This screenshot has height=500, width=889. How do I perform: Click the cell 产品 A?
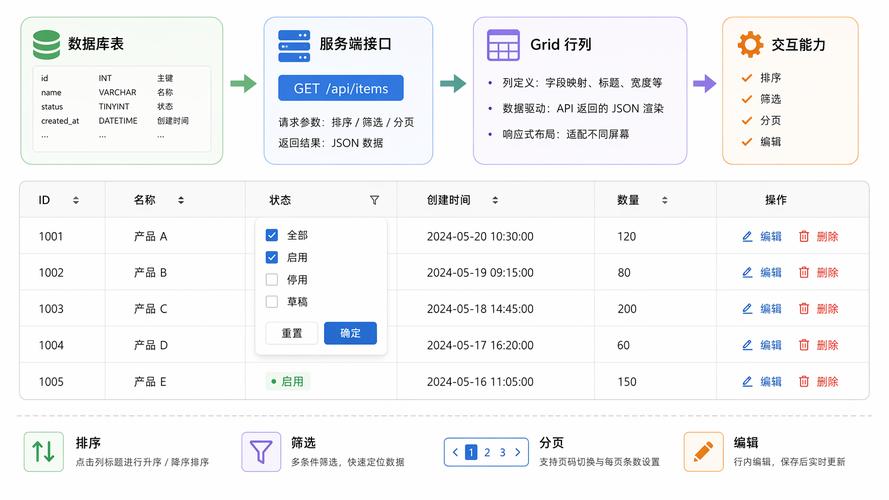pyautogui.click(x=150, y=236)
